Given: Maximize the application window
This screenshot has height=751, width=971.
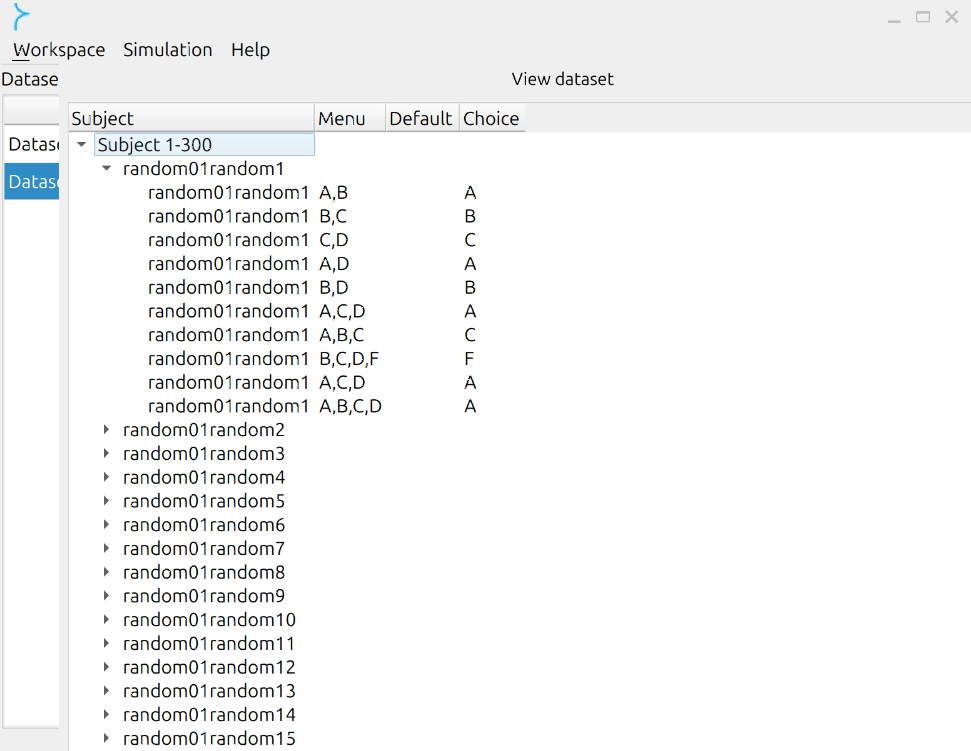Looking at the screenshot, I should tap(923, 17).
